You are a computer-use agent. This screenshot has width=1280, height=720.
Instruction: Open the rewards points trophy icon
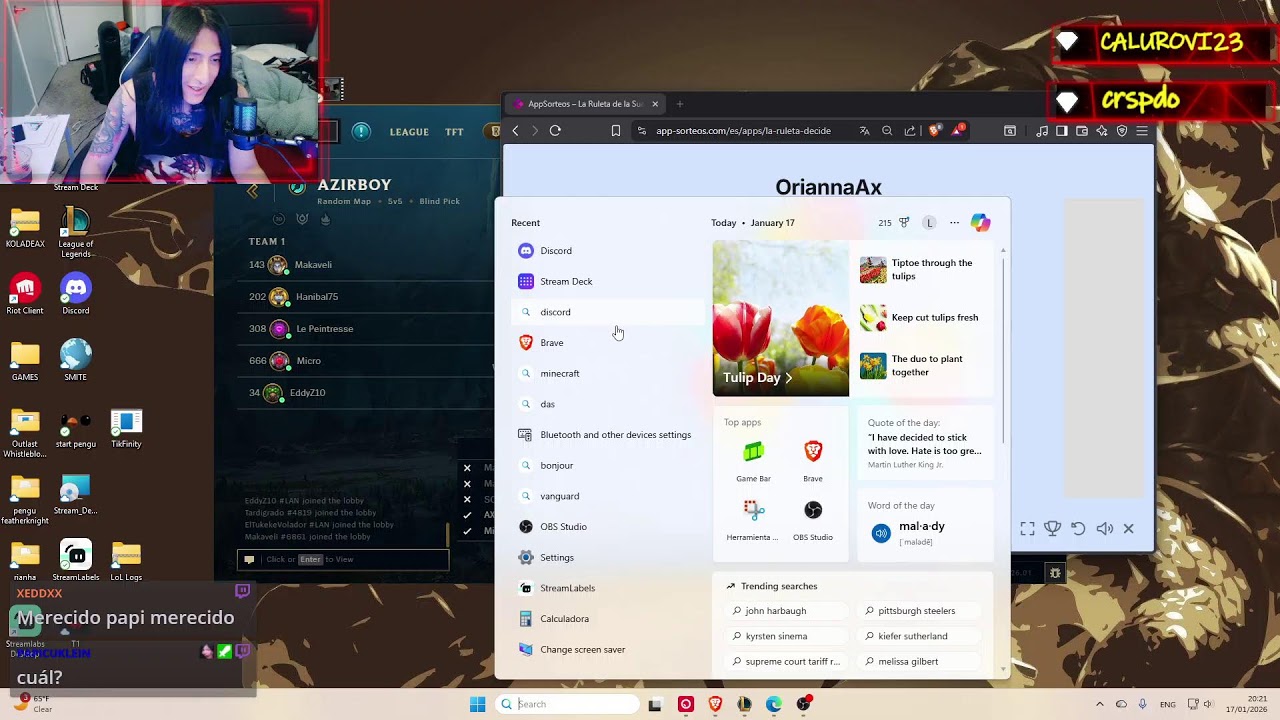tap(904, 223)
